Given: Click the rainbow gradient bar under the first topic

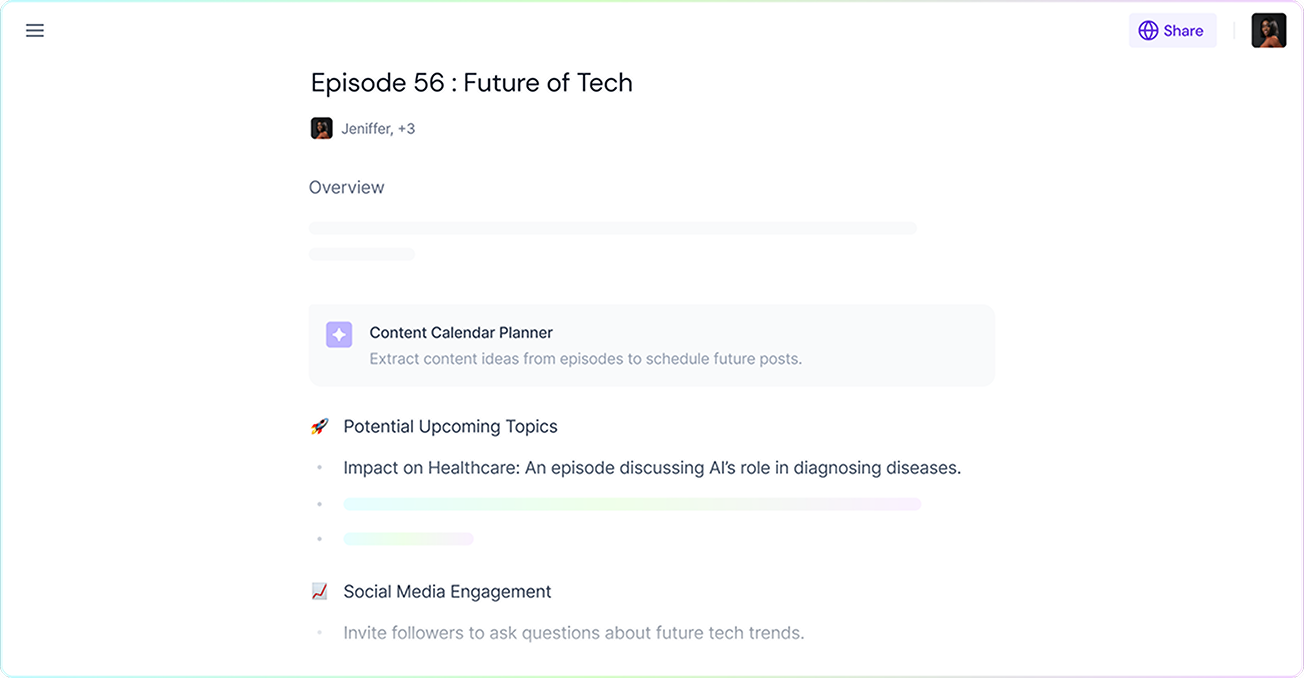Looking at the screenshot, I should (632, 503).
